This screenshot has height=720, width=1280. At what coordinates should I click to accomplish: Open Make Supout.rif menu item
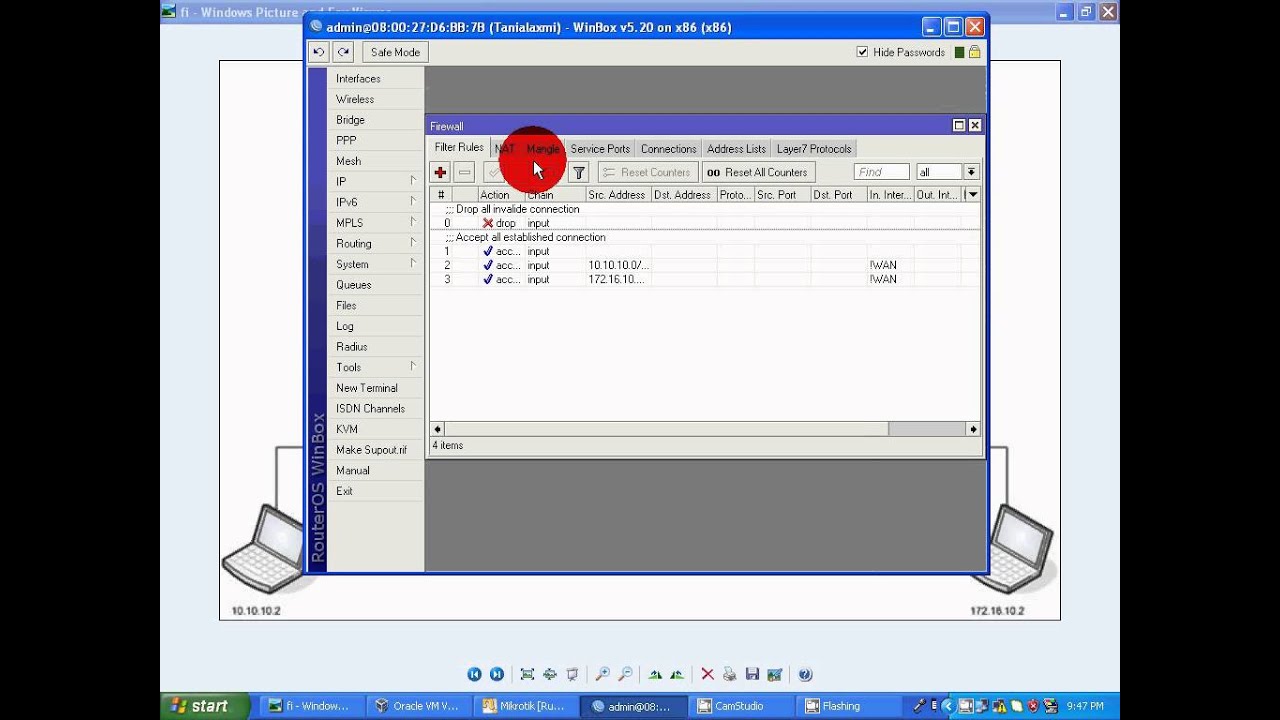tap(375, 450)
